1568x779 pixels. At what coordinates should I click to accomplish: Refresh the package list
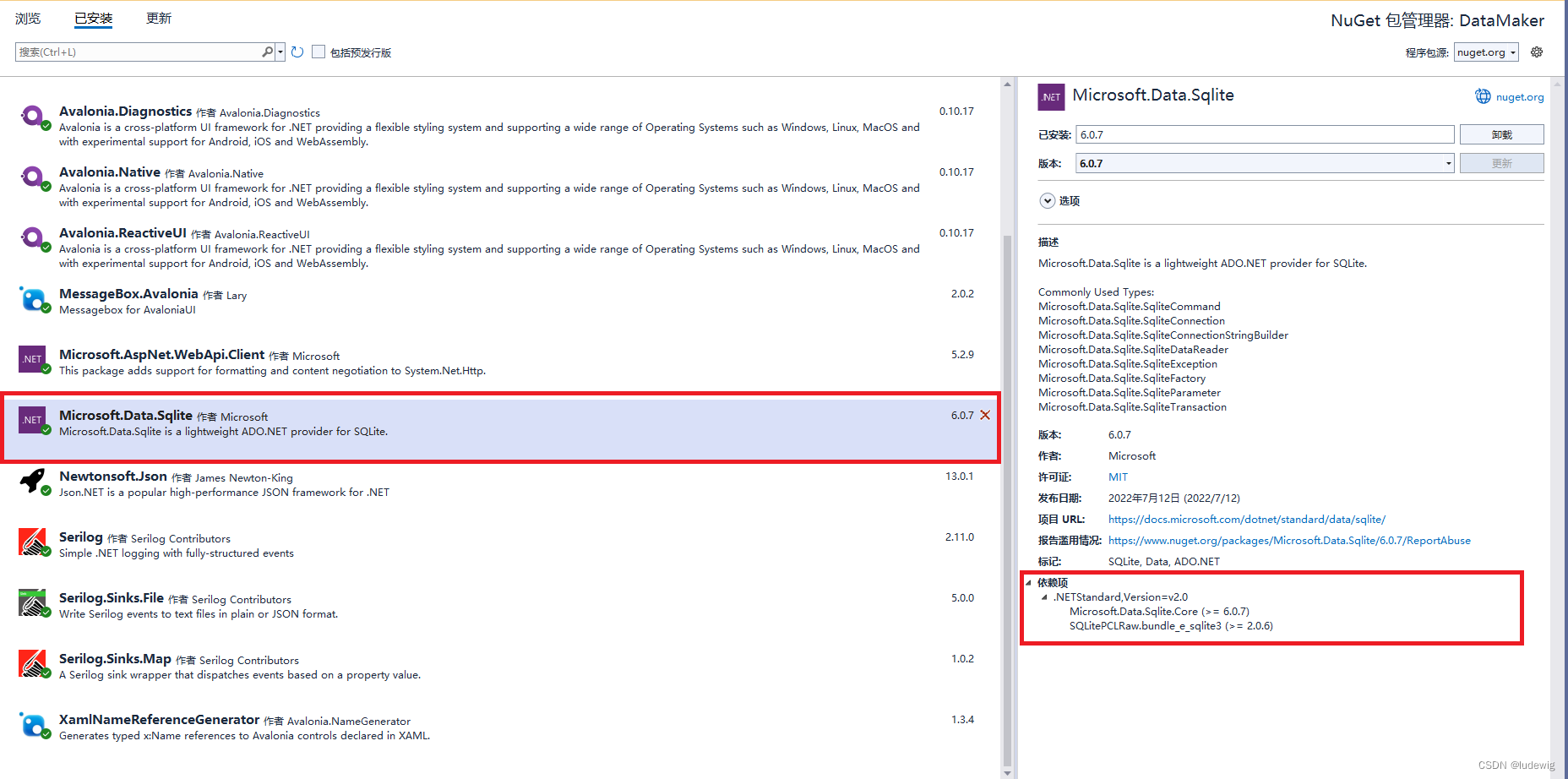[x=297, y=52]
